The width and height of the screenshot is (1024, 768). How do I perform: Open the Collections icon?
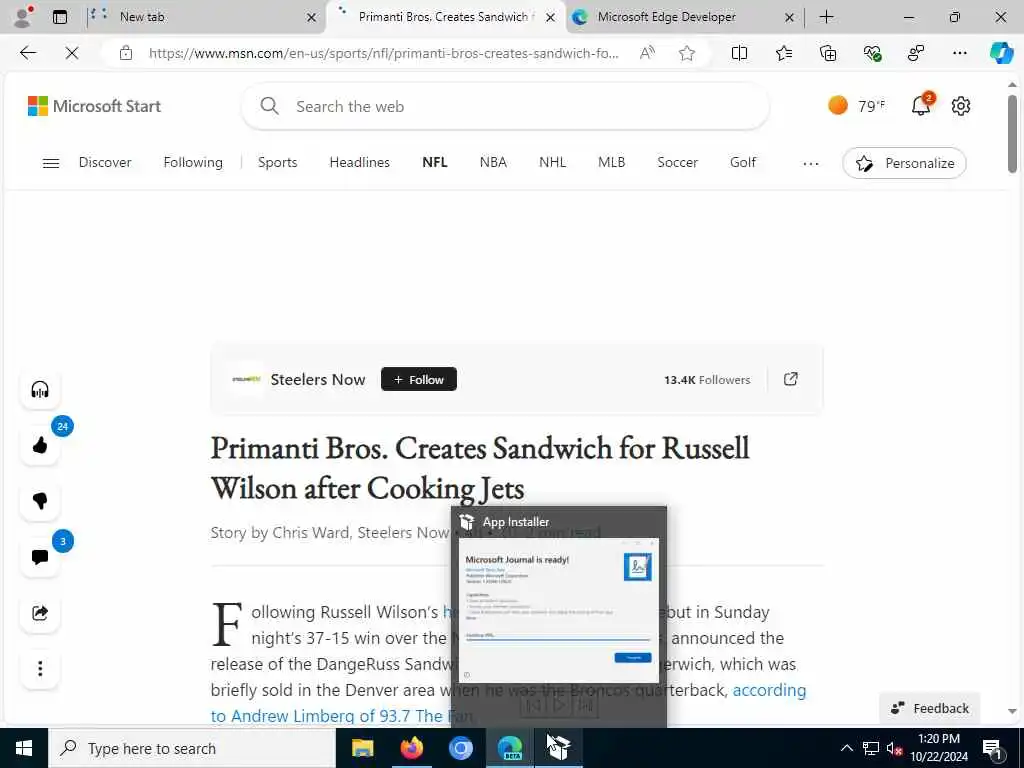click(x=828, y=53)
